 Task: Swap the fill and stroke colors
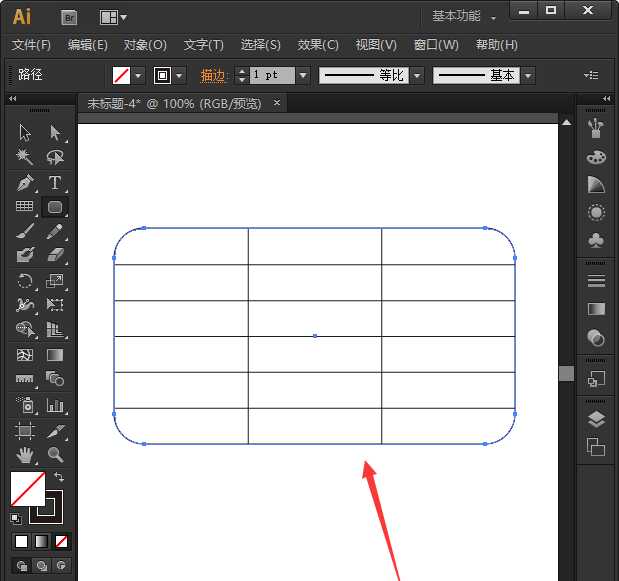(x=58, y=478)
